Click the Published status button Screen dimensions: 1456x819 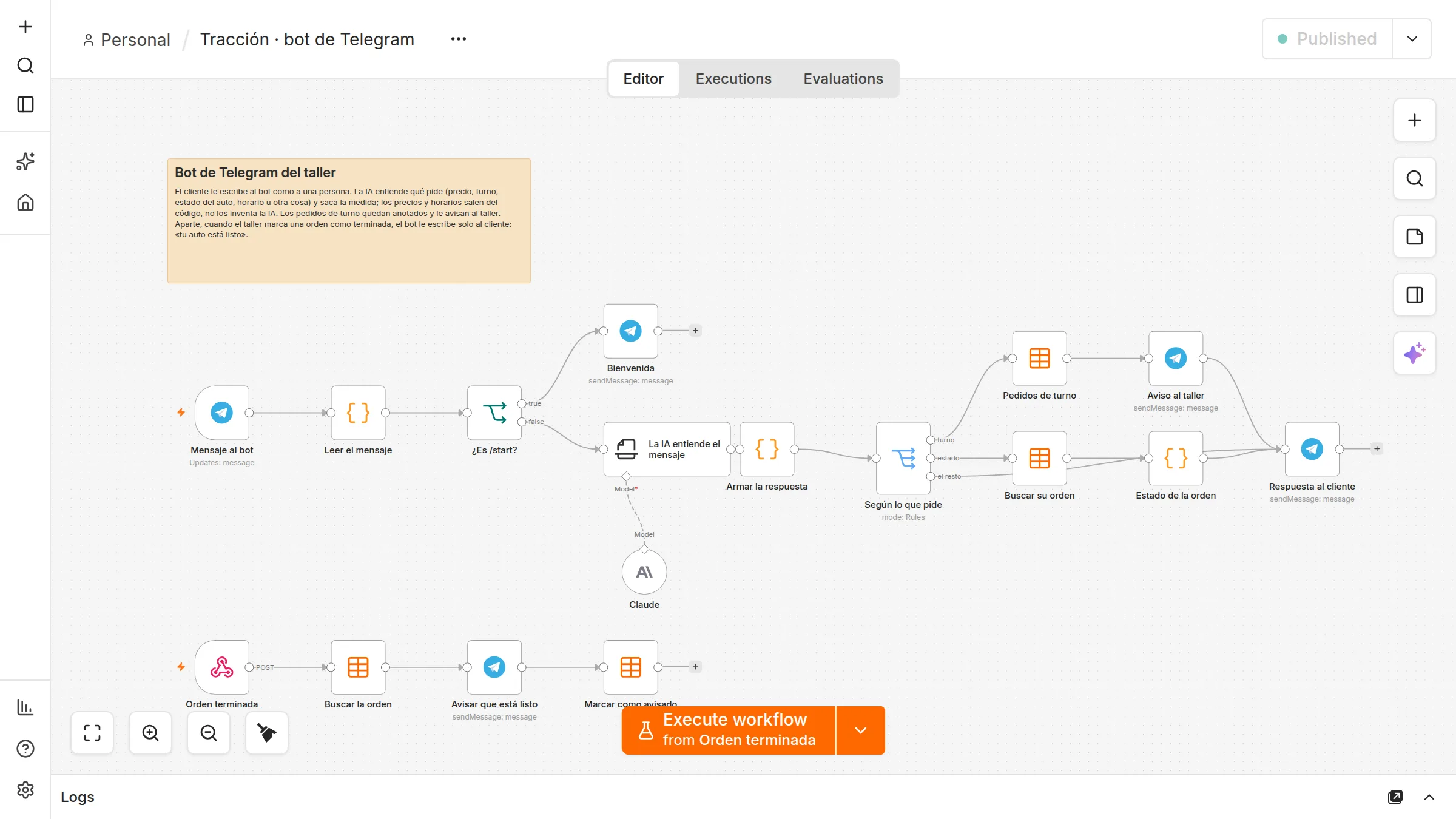click(1327, 39)
